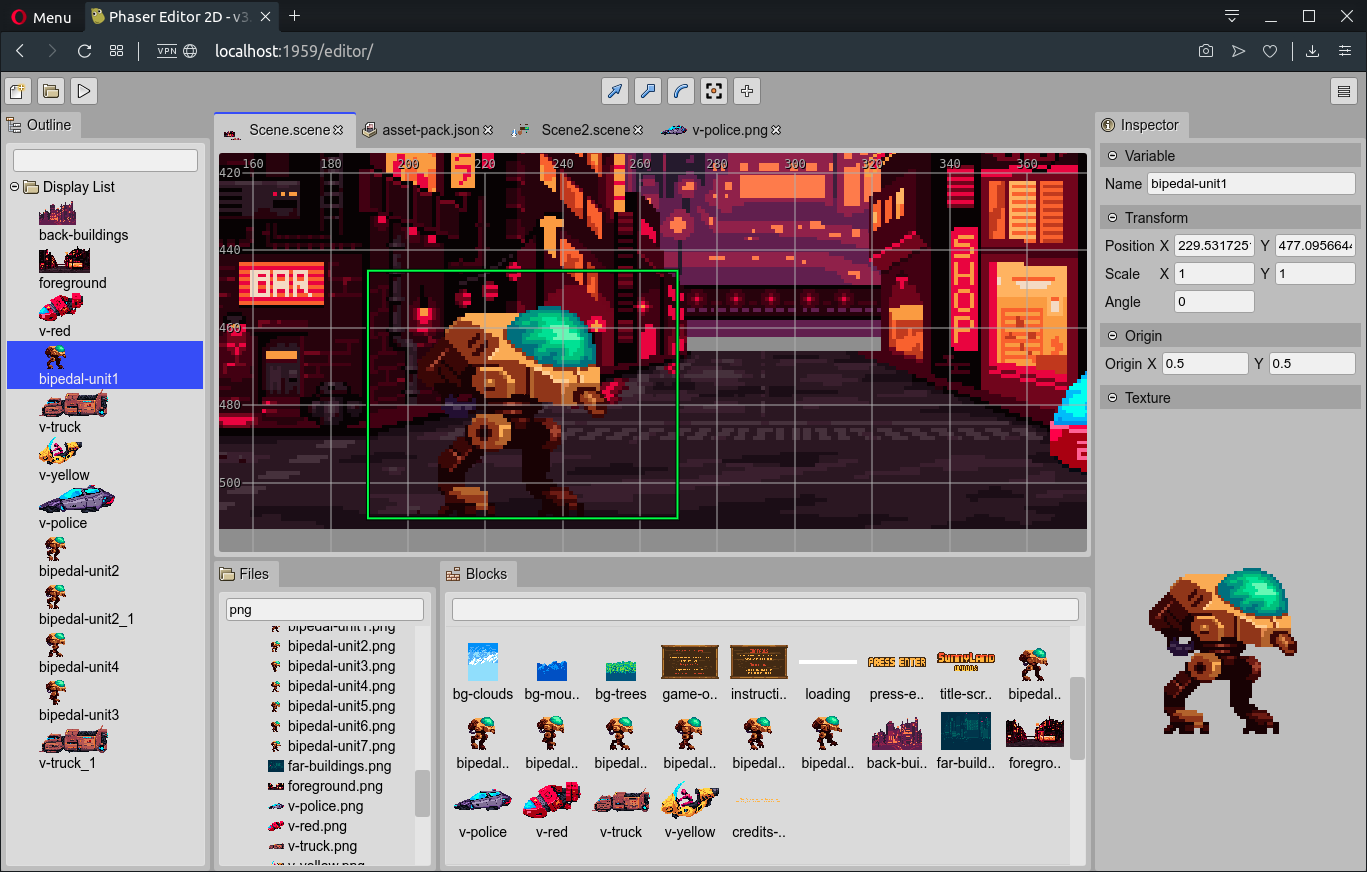
Task: Select the Scale scene tool
Action: point(648,91)
